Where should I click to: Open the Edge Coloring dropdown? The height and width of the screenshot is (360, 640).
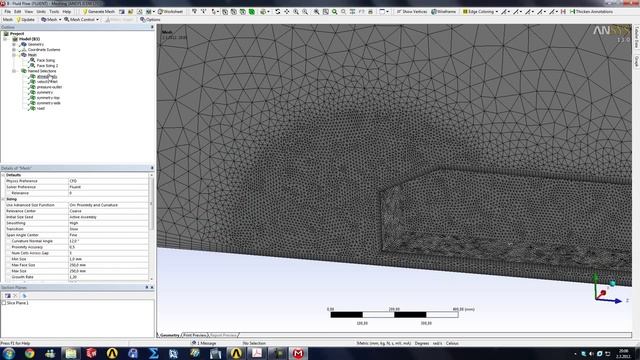click(x=480, y=12)
